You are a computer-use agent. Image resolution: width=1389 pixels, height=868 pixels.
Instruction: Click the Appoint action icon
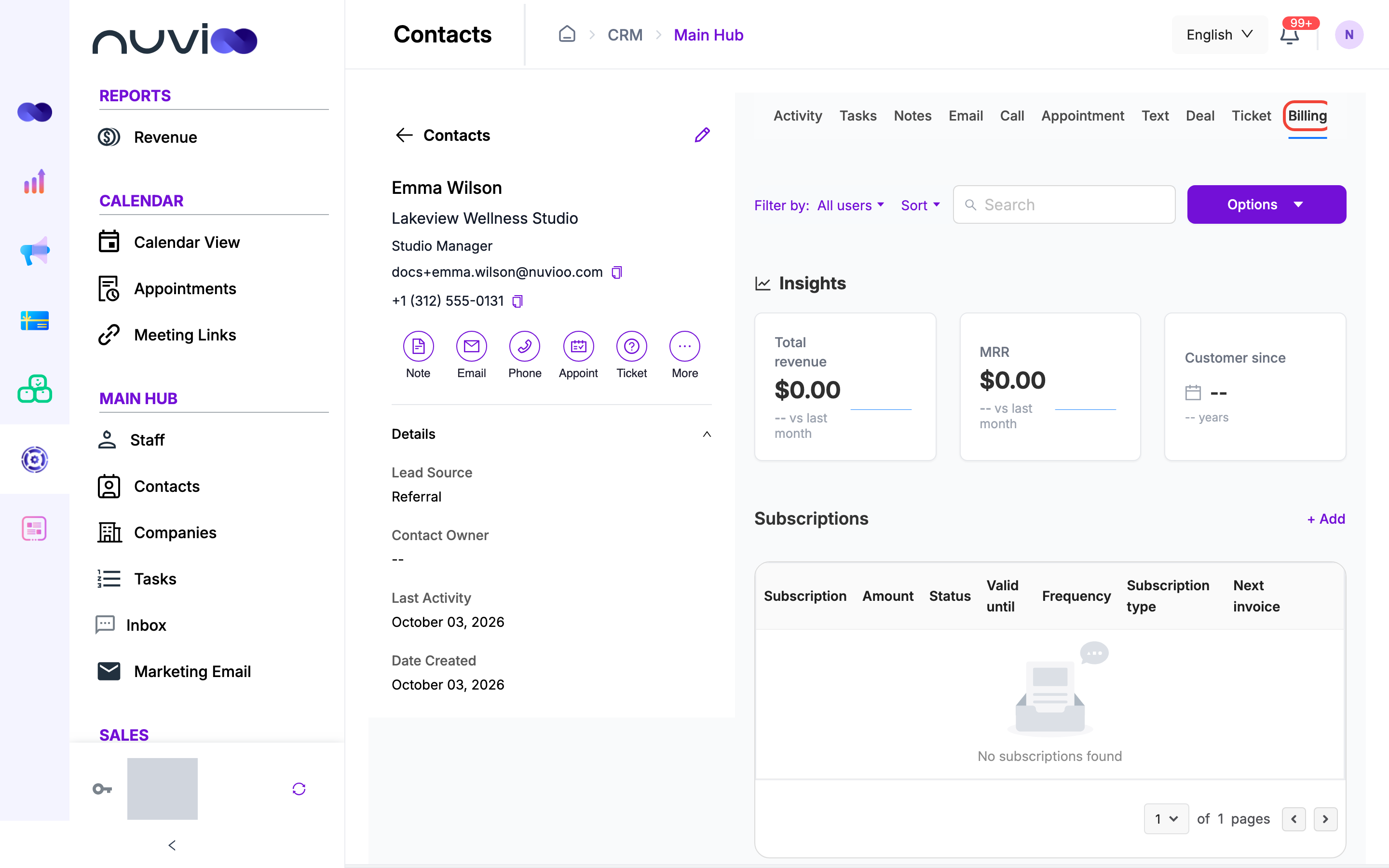(579, 346)
